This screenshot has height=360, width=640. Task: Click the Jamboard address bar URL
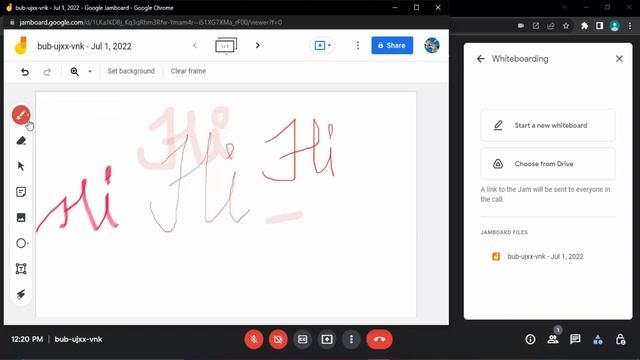pos(151,22)
